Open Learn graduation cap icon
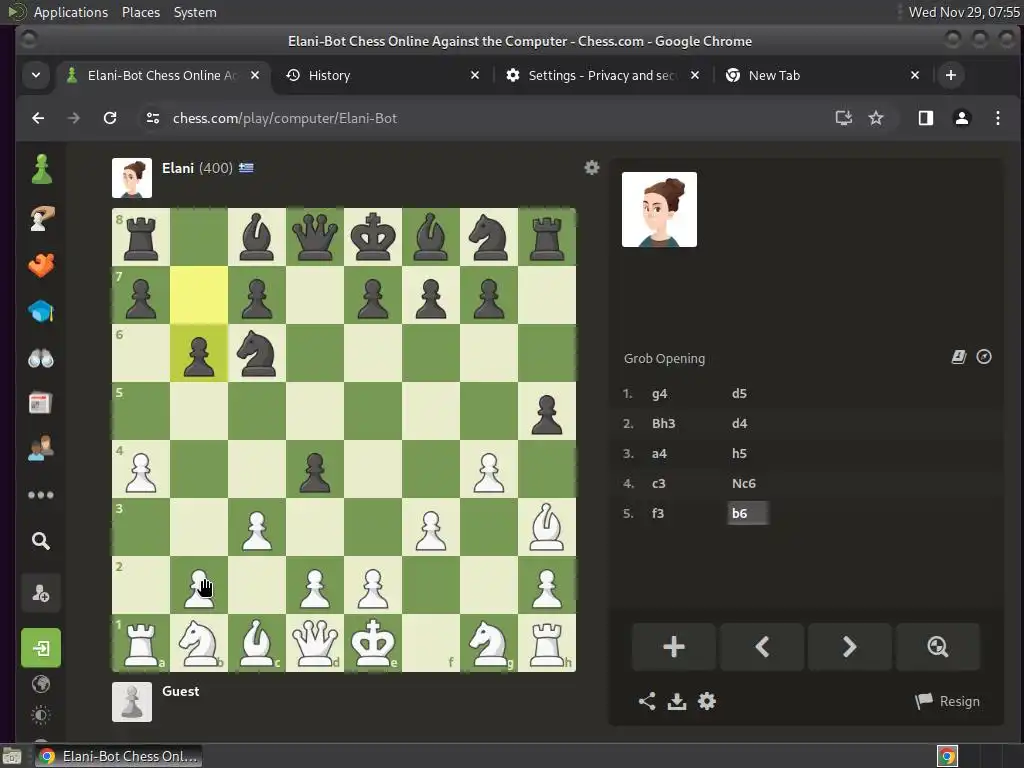The width and height of the screenshot is (1024, 768). [x=41, y=312]
